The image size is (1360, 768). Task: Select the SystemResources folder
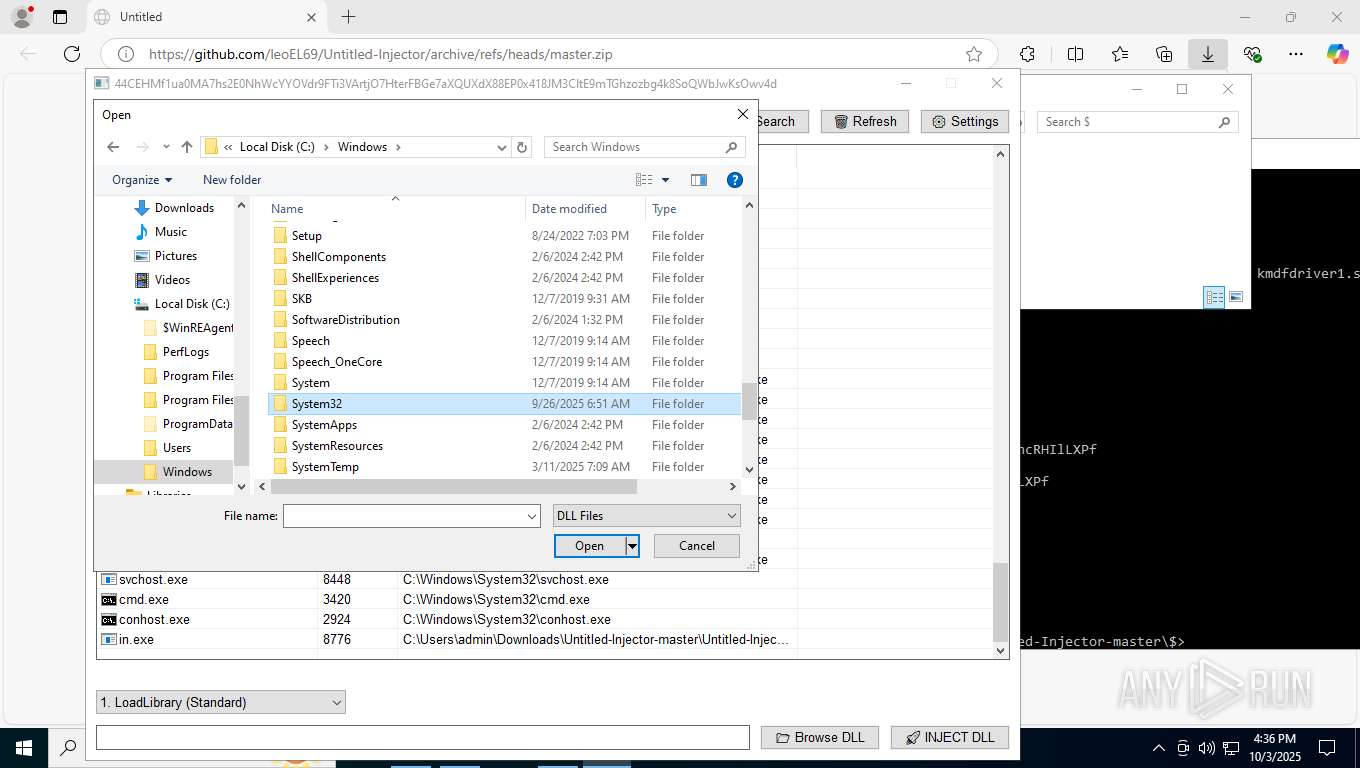pyautogui.click(x=504, y=446)
